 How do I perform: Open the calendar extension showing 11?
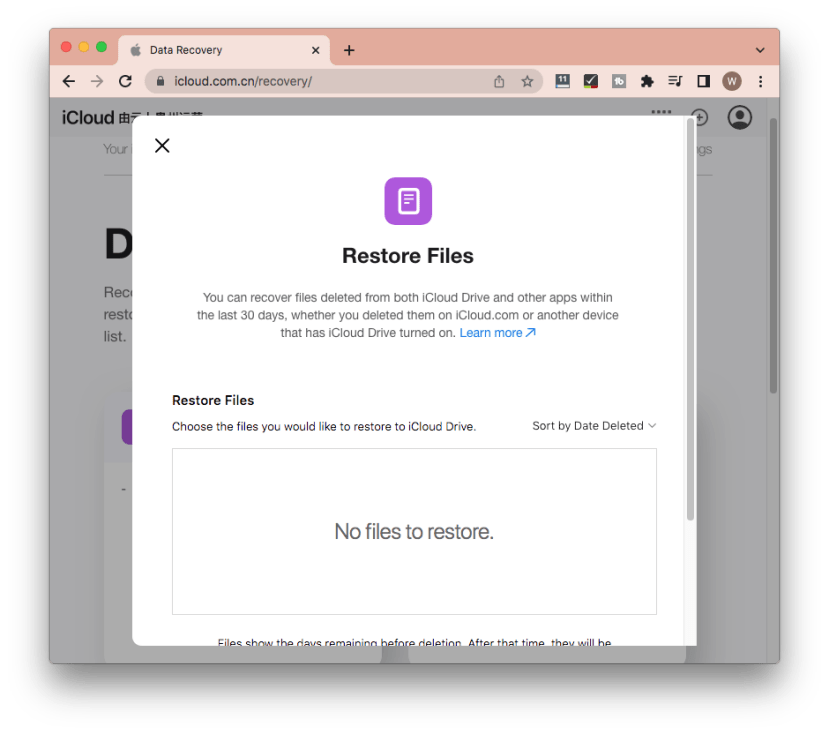(562, 81)
